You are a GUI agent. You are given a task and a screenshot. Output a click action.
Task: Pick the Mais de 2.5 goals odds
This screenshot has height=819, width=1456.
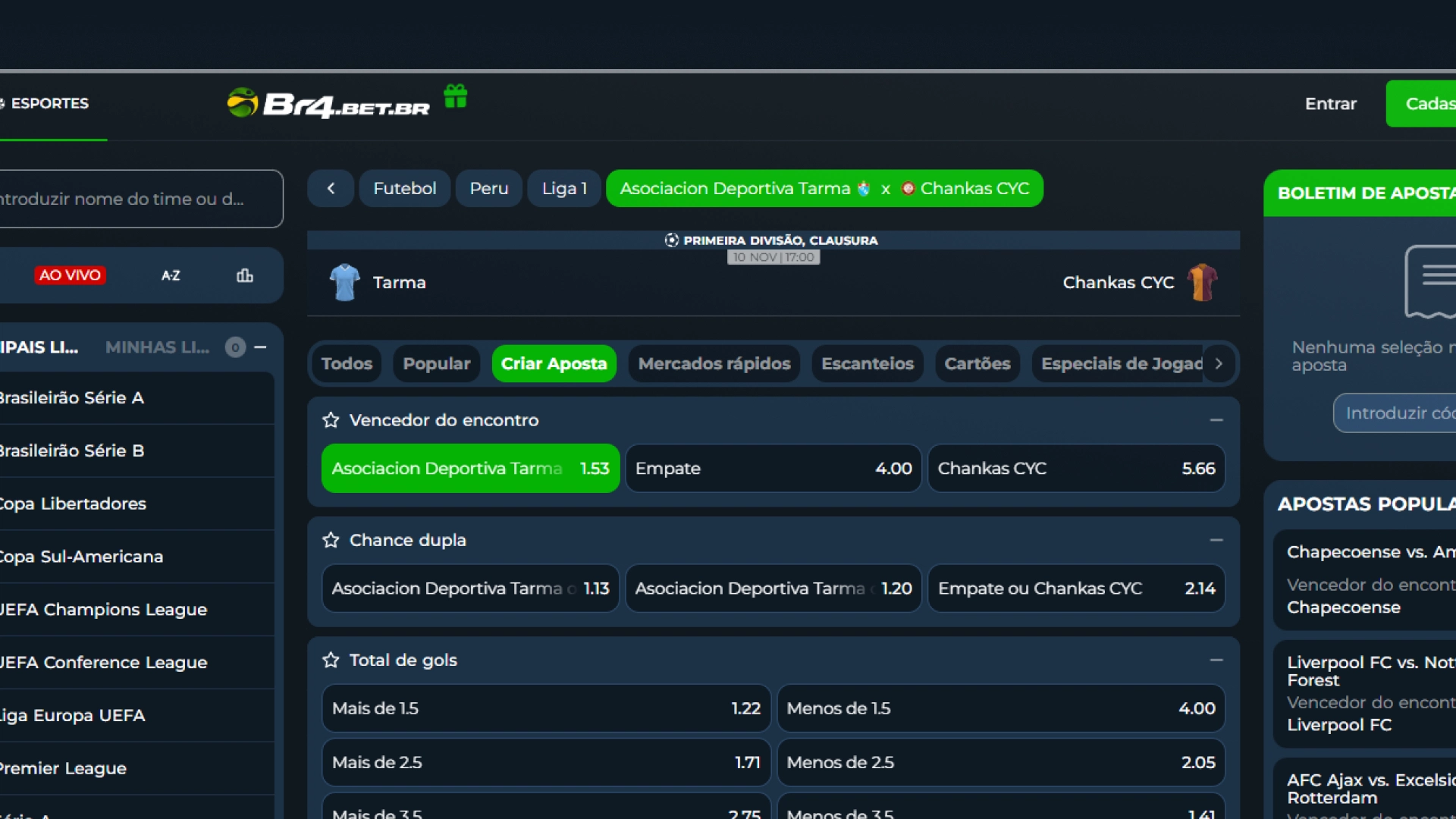click(545, 762)
